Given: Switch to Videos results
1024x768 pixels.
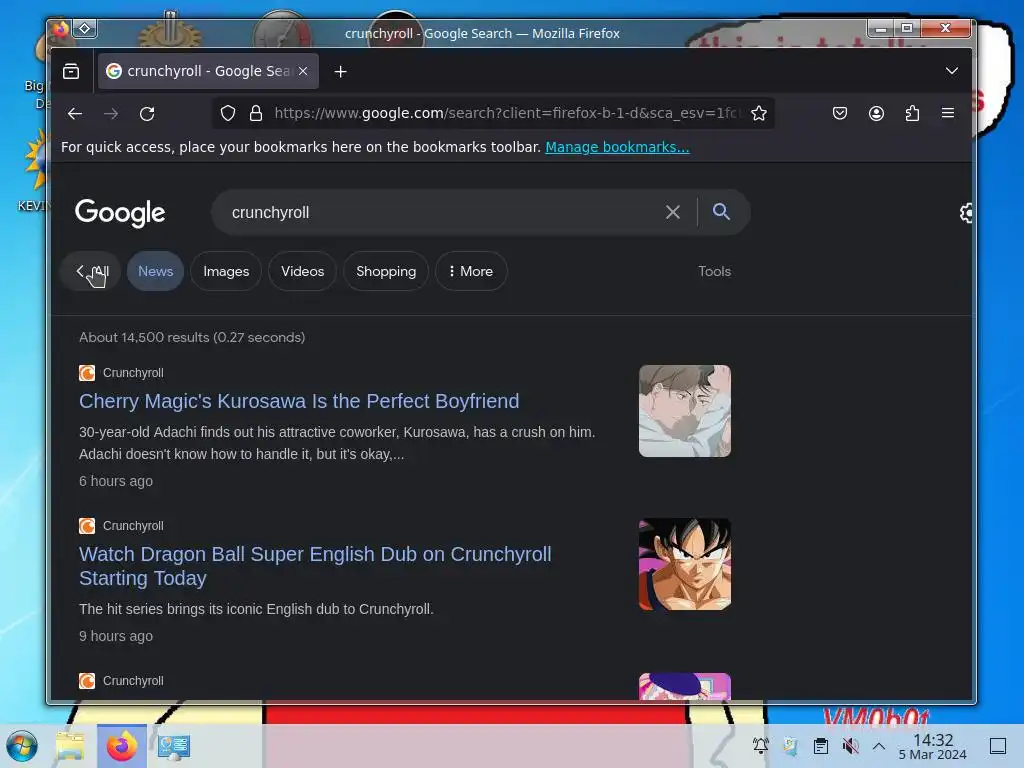Looking at the screenshot, I should click(x=302, y=271).
